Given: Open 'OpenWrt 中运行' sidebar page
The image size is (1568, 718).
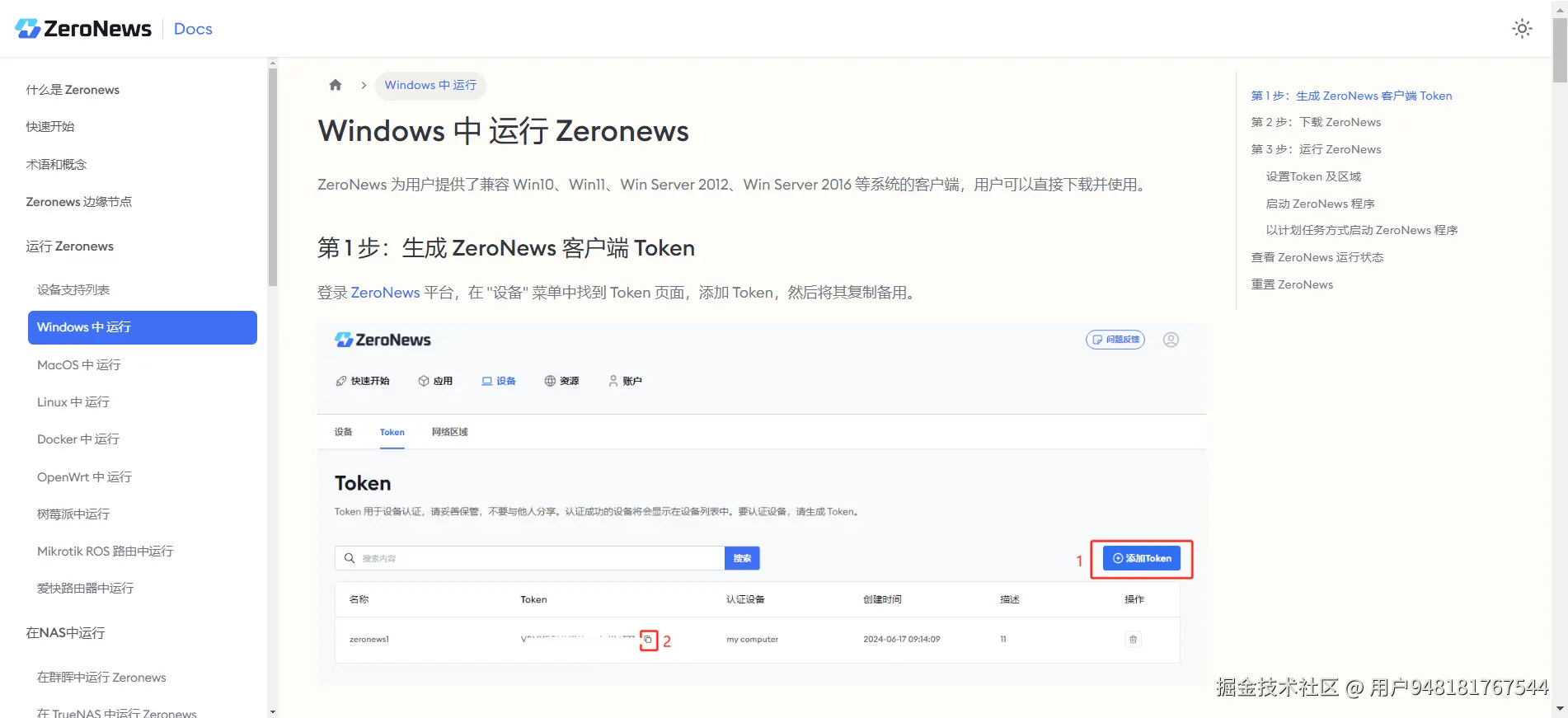Looking at the screenshot, I should tap(84, 477).
